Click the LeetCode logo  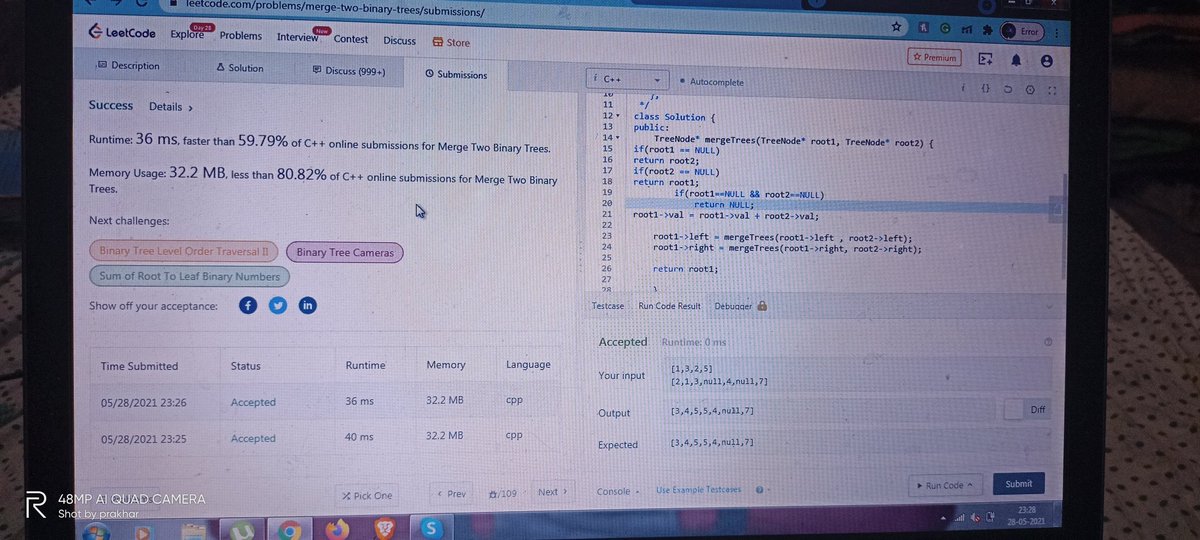[122, 33]
